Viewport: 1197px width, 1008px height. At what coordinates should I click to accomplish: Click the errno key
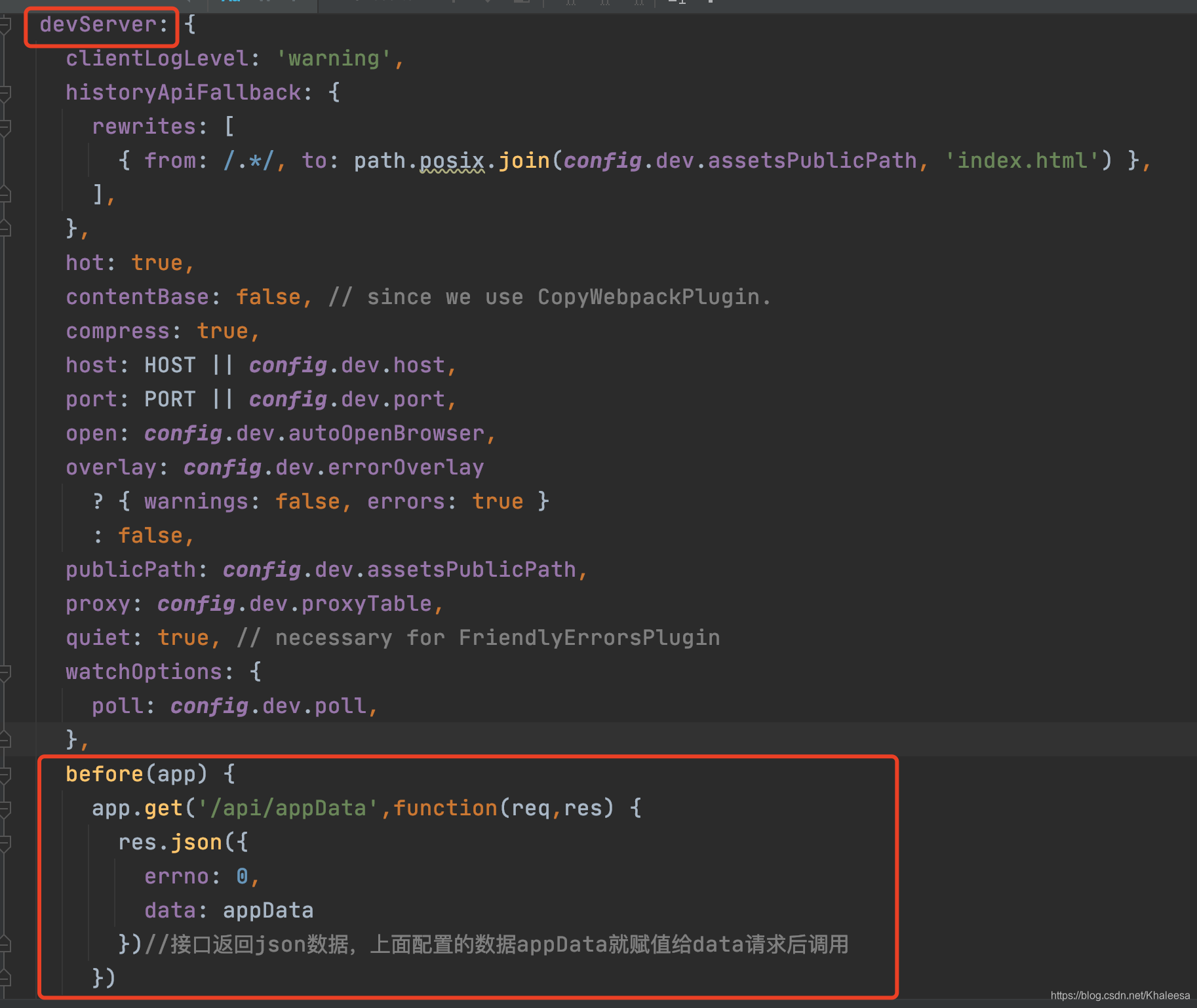[x=176, y=877]
